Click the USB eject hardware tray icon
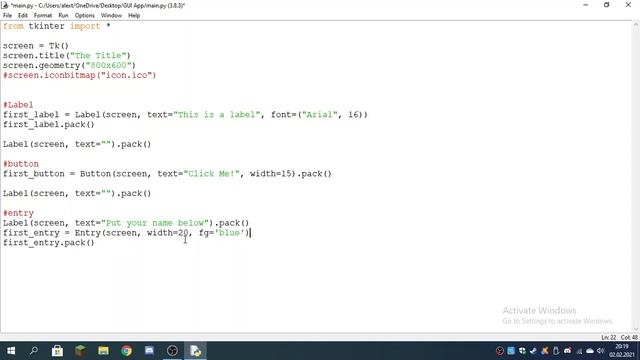Screen dimensions: 640x360 click(556, 351)
